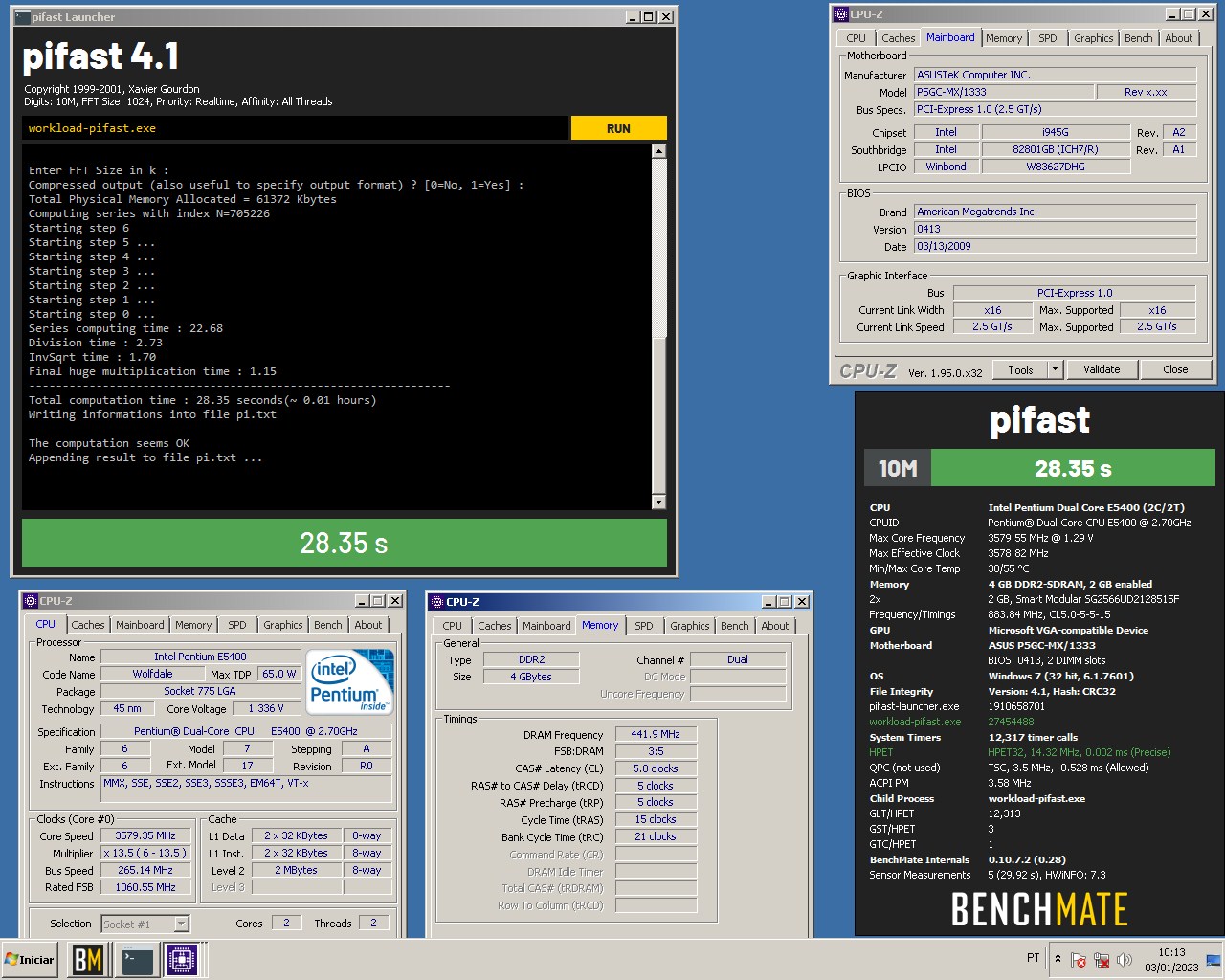Image resolution: width=1225 pixels, height=980 pixels.
Task: Click the yellow RUN button in pifast Launcher
Action: (618, 128)
